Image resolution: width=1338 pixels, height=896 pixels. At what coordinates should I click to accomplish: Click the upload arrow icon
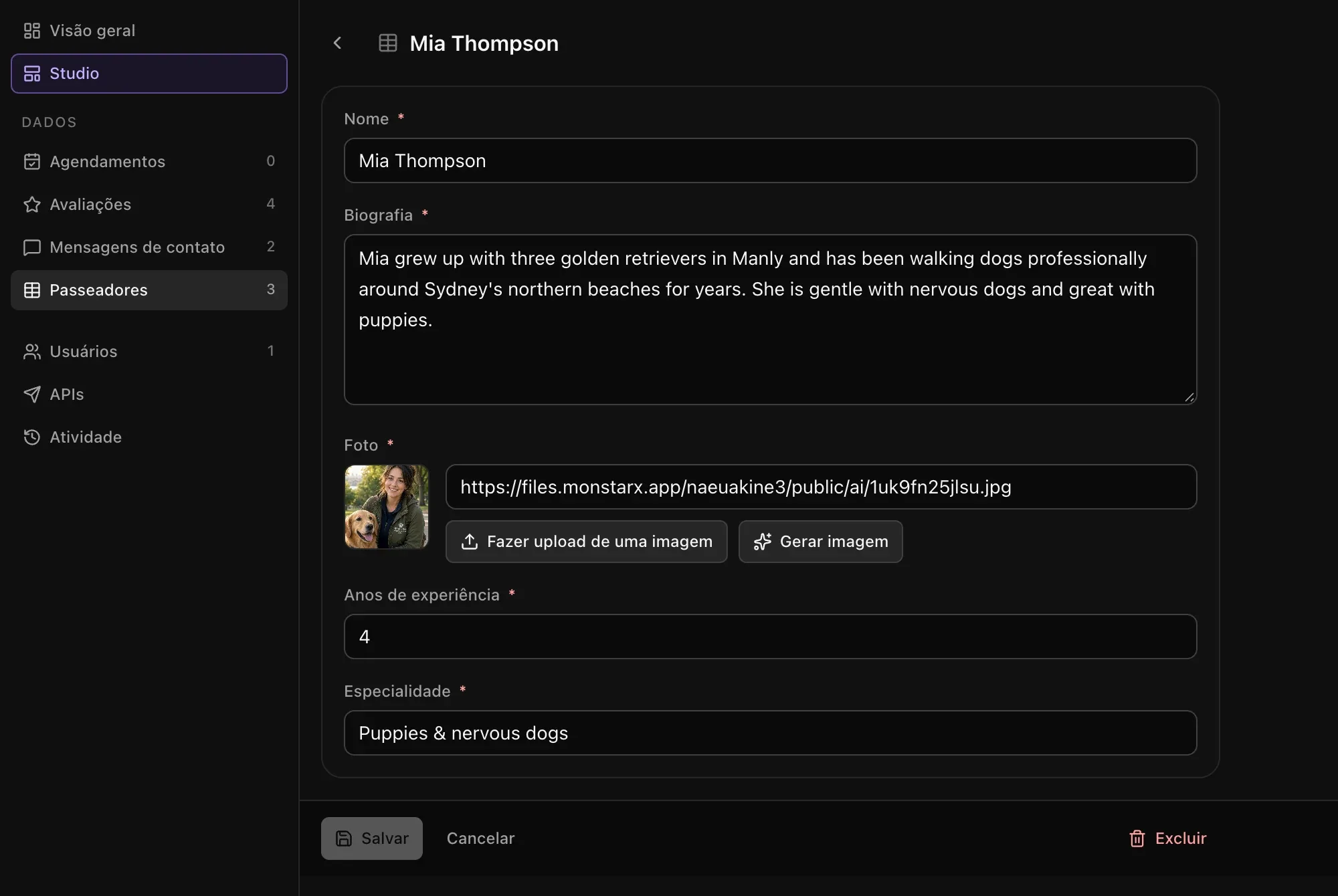pyautogui.click(x=470, y=542)
